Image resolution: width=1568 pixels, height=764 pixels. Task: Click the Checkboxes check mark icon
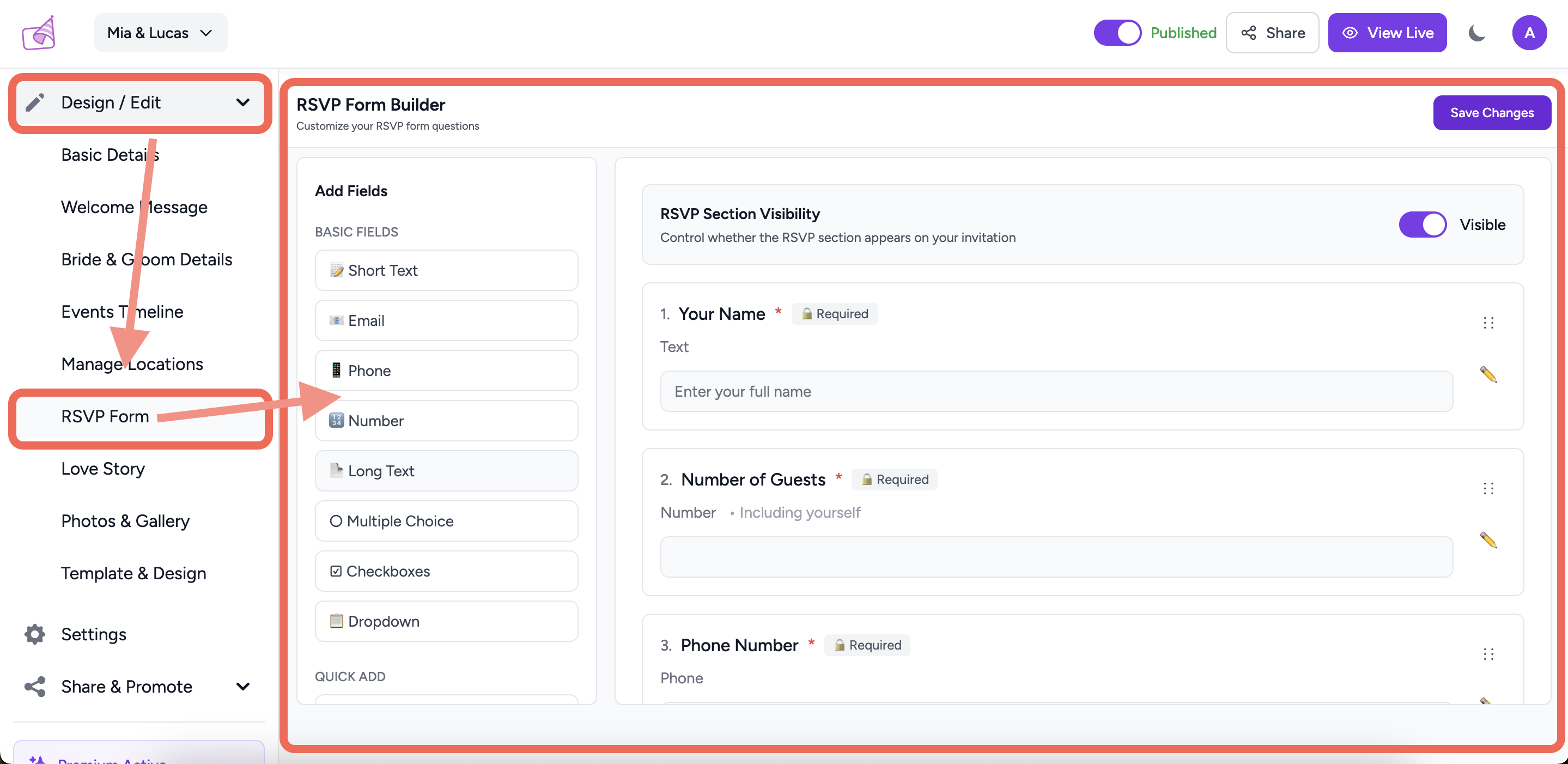click(x=336, y=571)
